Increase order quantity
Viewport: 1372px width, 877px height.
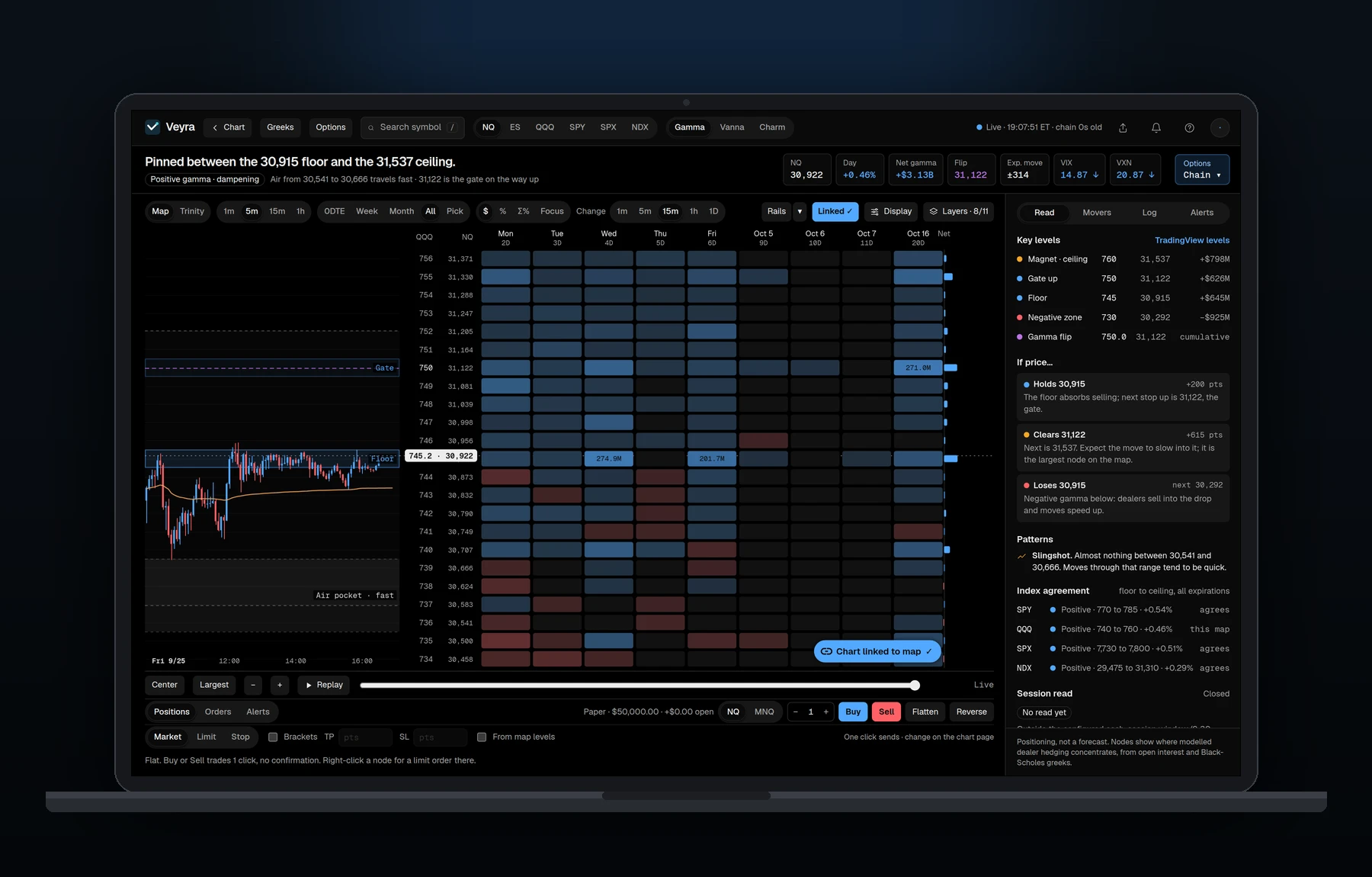coord(825,712)
